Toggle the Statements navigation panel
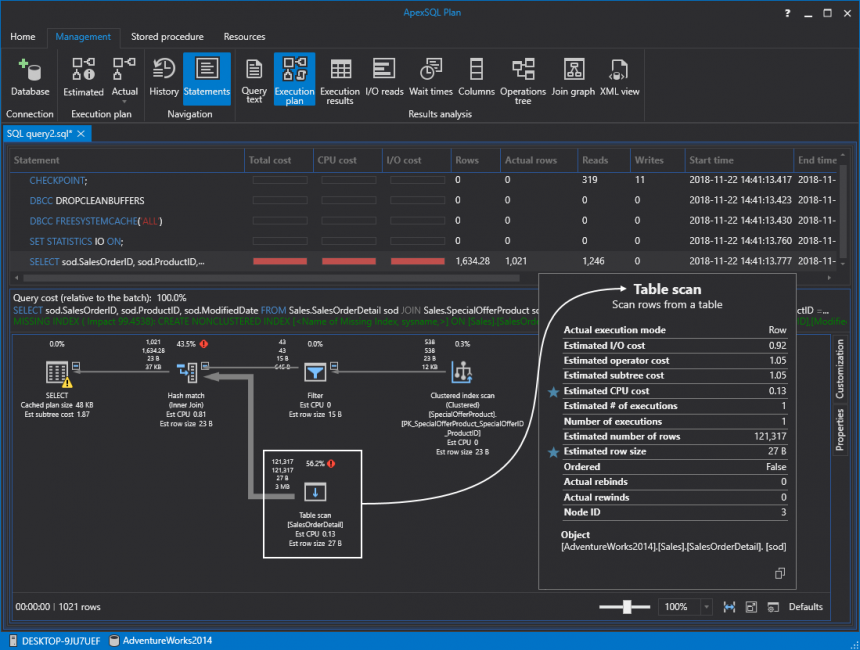The image size is (860, 650). point(207,76)
